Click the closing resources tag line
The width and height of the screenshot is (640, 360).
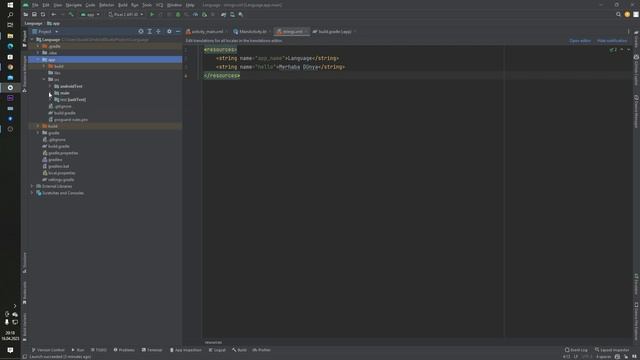[x=222, y=76]
